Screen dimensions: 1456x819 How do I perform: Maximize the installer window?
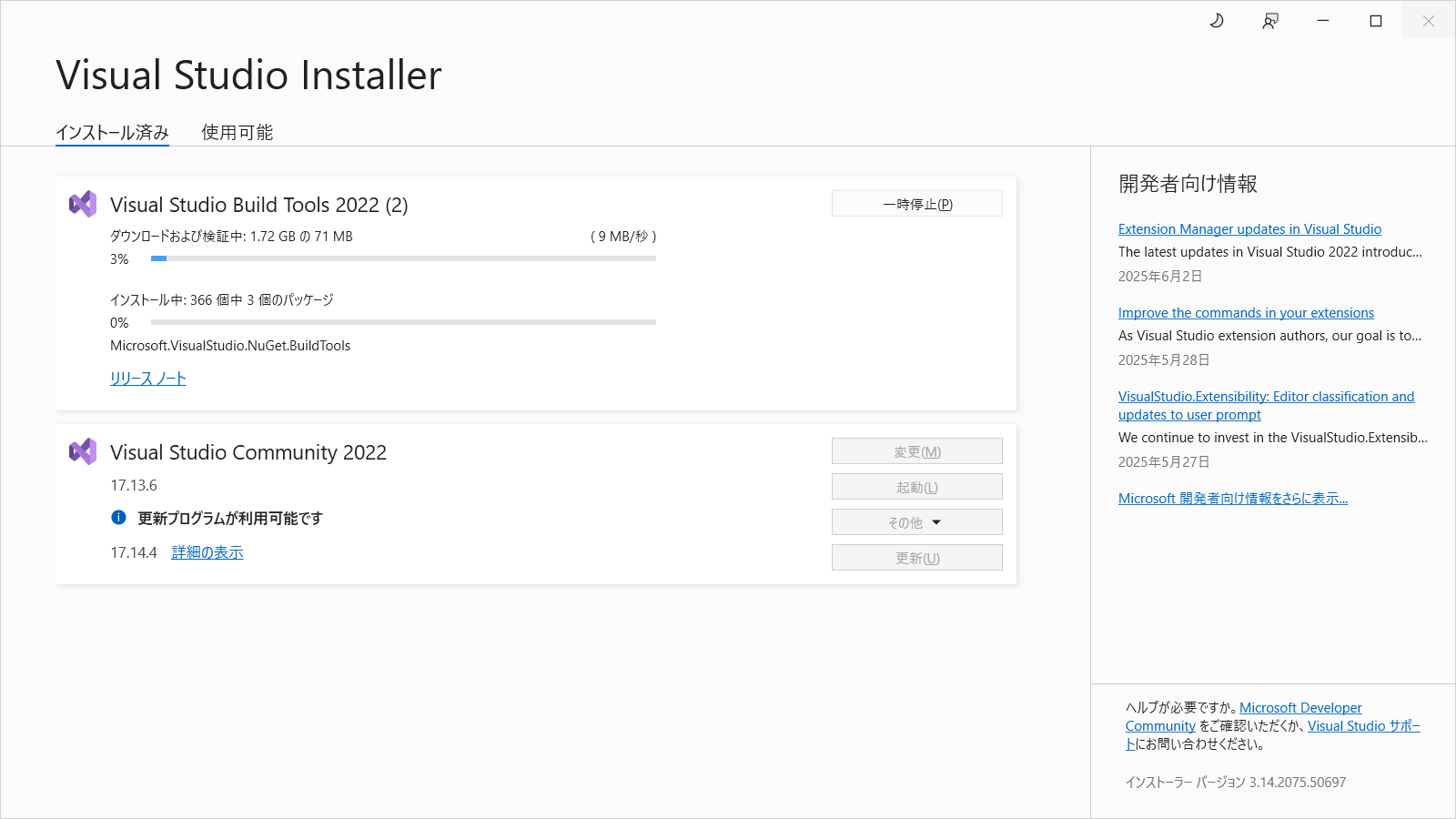[1376, 21]
